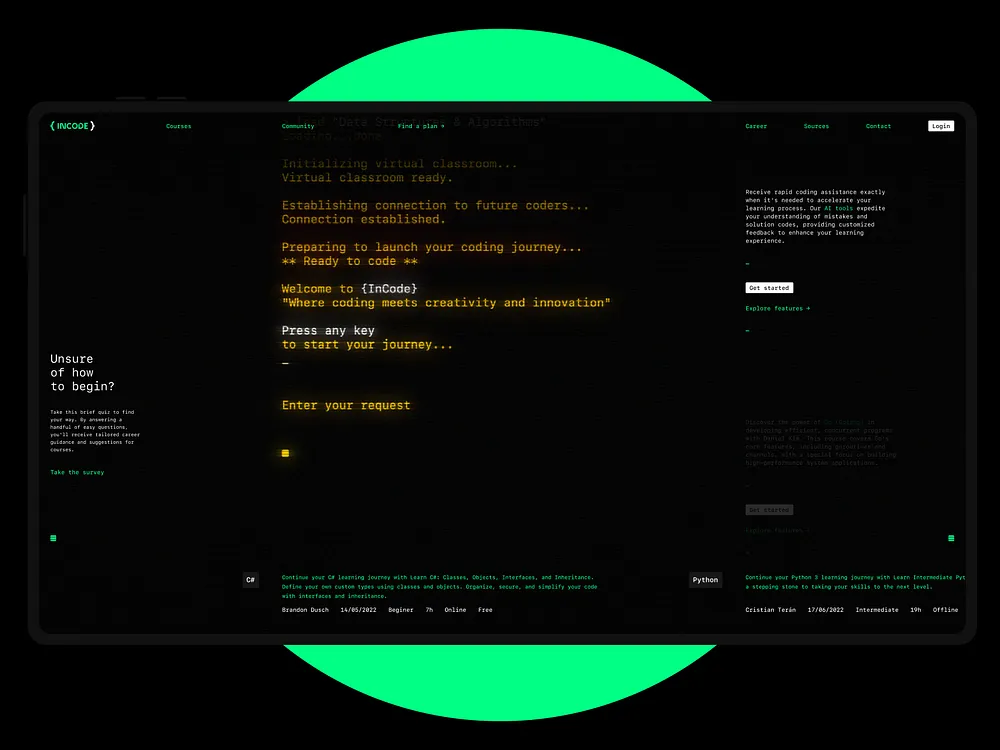
Task: Open the Community menu
Action: (x=298, y=126)
